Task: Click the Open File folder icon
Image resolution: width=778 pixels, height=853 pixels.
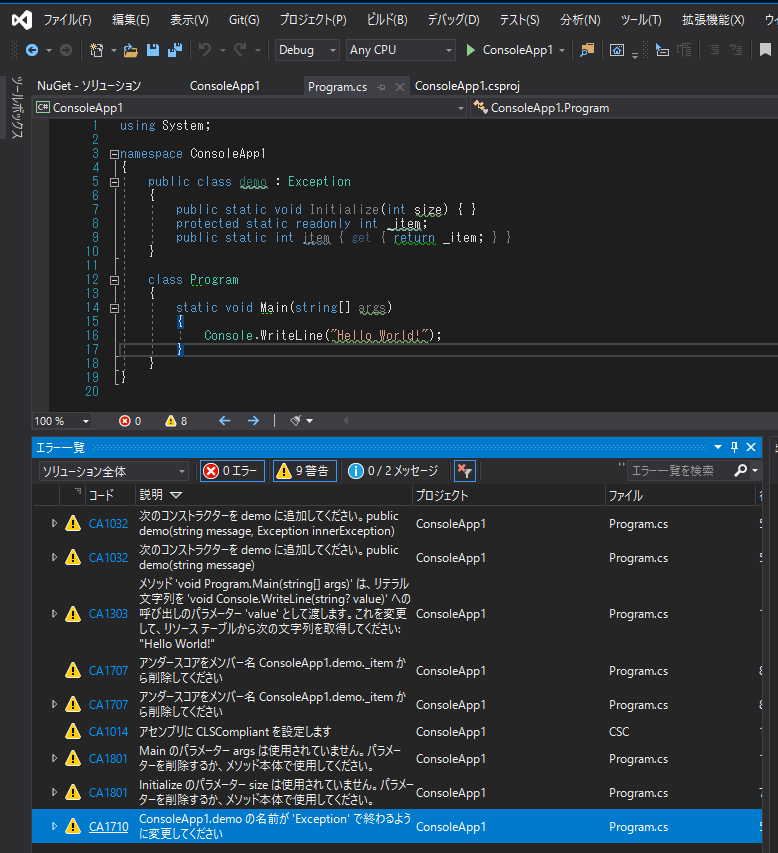Action: 131,50
